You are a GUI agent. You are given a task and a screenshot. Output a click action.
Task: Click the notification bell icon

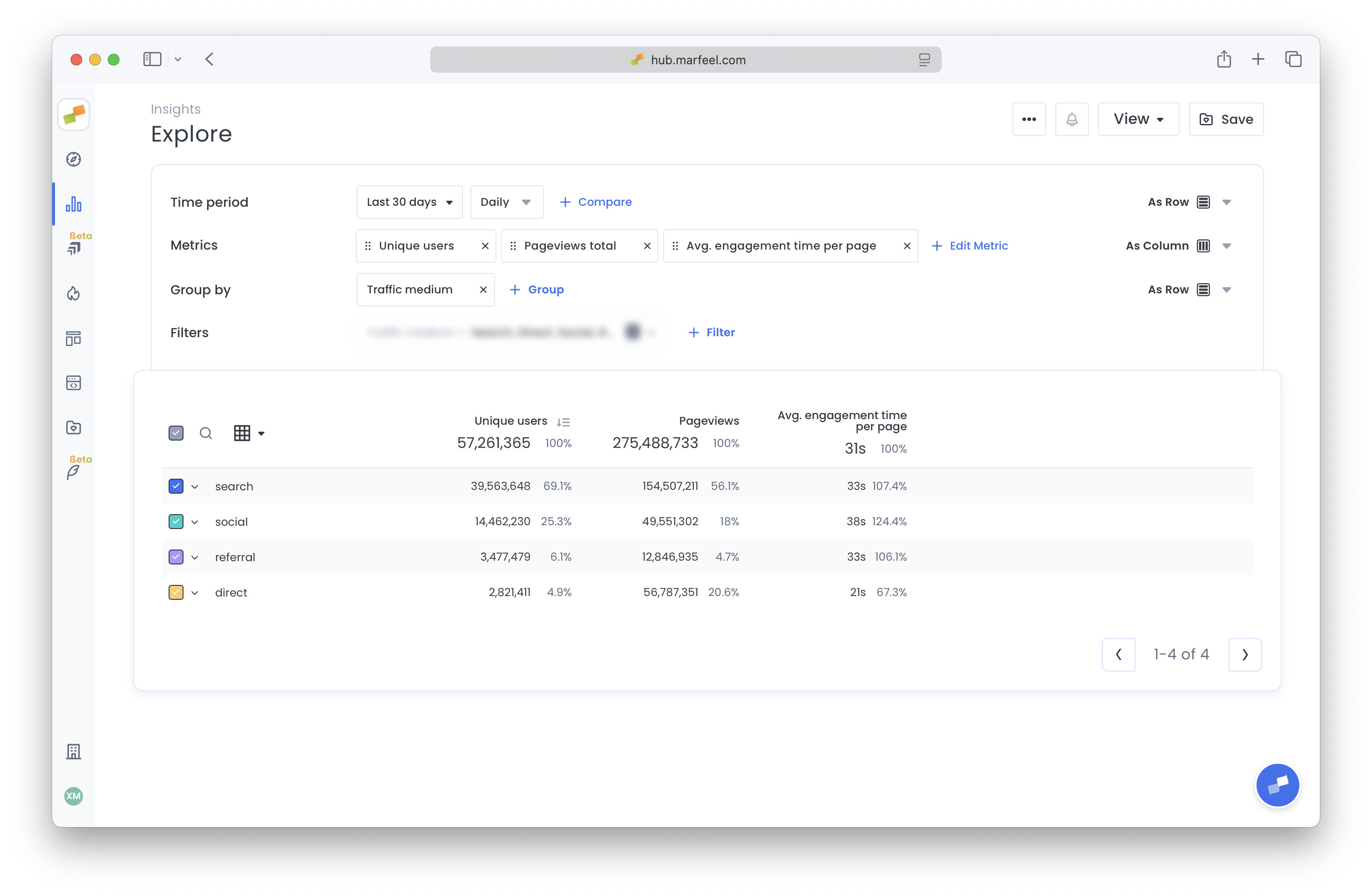(x=1071, y=119)
